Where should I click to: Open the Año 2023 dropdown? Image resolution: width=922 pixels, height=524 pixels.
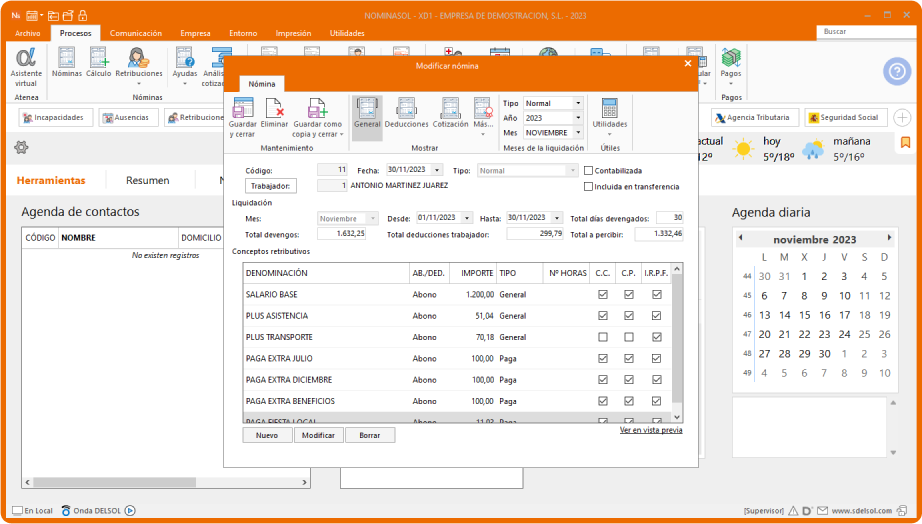(x=578, y=118)
